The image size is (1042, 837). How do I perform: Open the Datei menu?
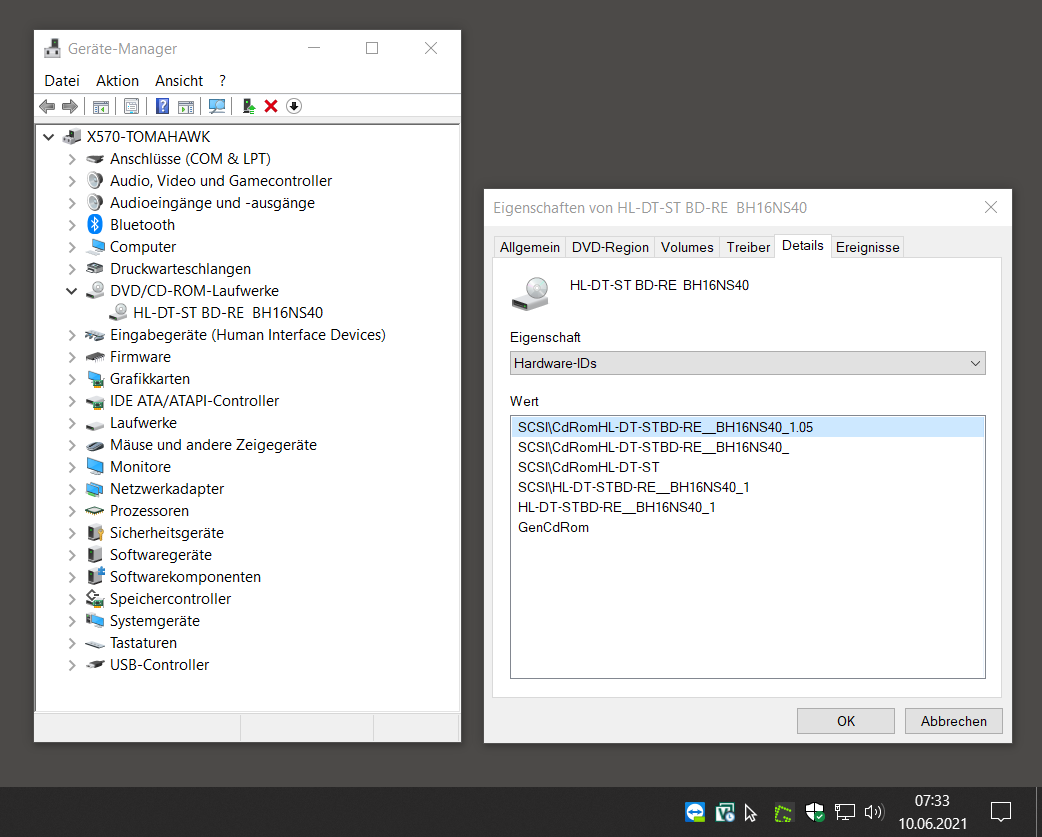coord(62,80)
